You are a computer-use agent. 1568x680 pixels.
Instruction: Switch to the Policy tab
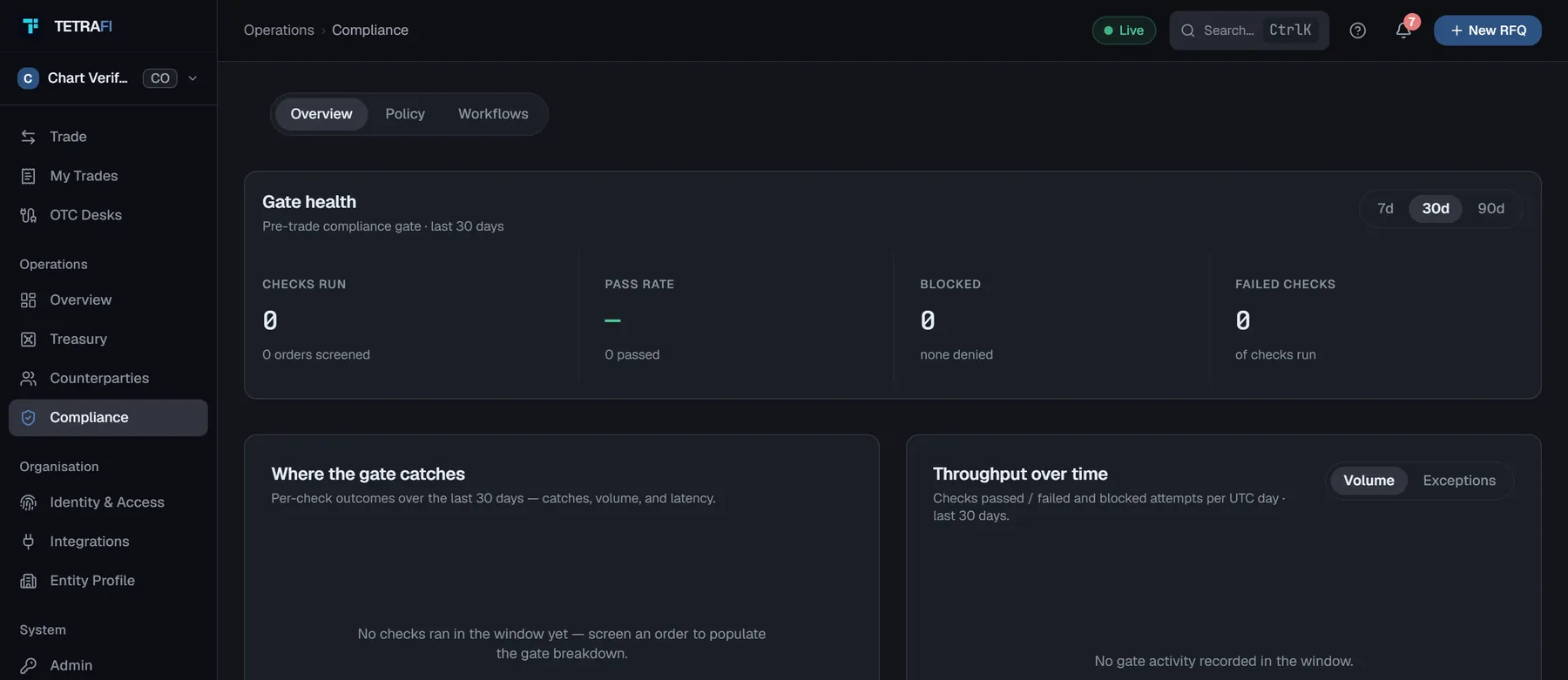pyautogui.click(x=405, y=114)
